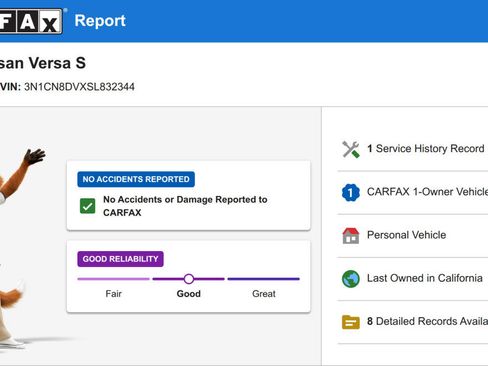Click the CARFAX fox mascot image

pos(20,248)
